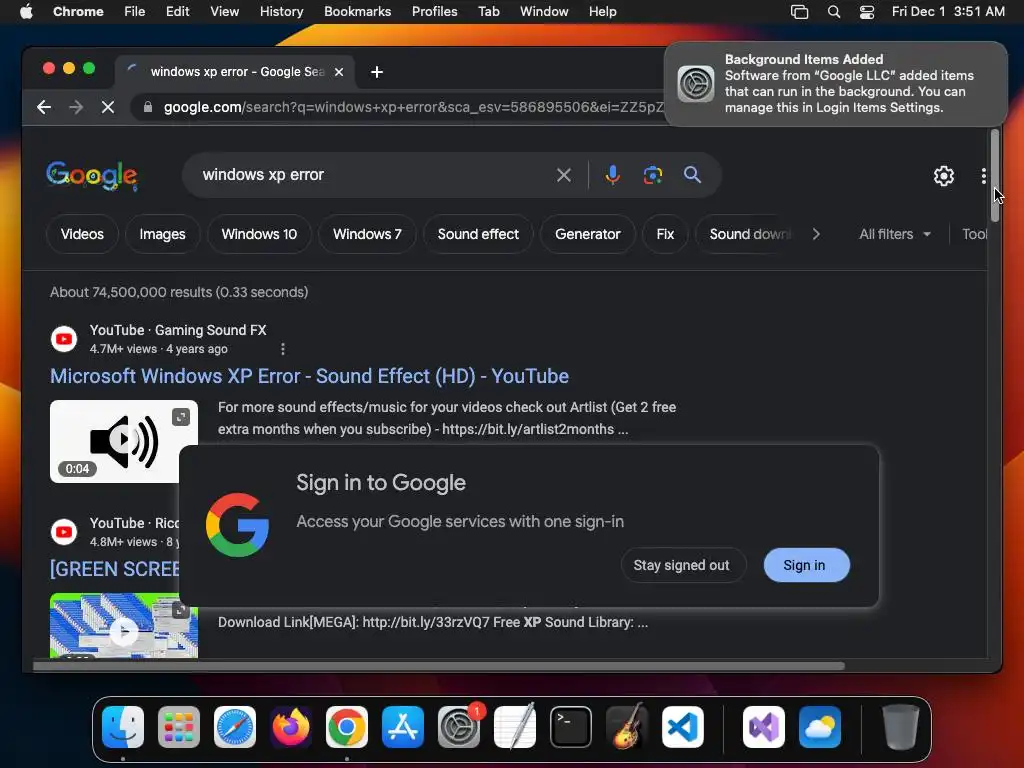Open Google quick settings gear

click(x=944, y=176)
